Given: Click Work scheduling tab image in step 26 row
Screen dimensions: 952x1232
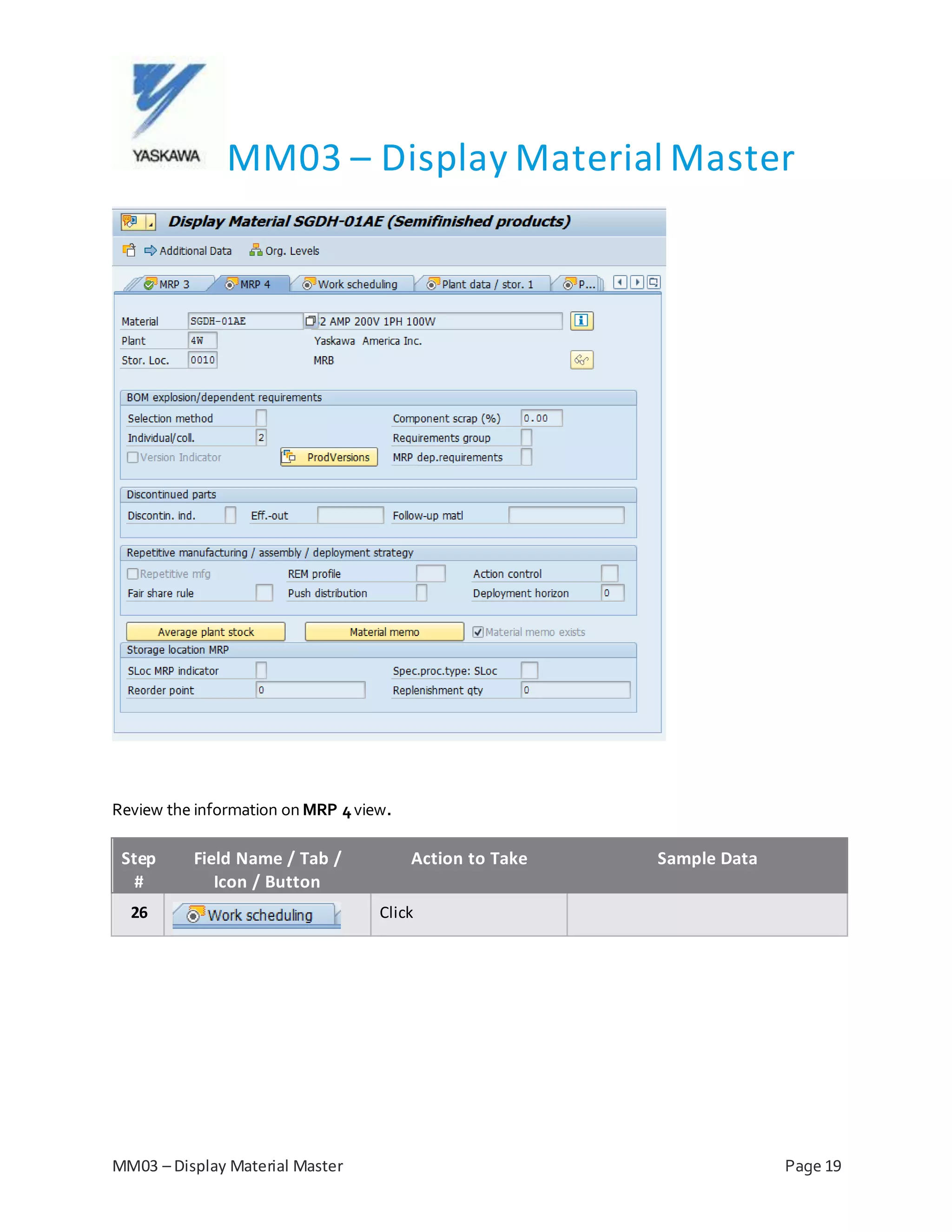Looking at the screenshot, I should click(257, 915).
